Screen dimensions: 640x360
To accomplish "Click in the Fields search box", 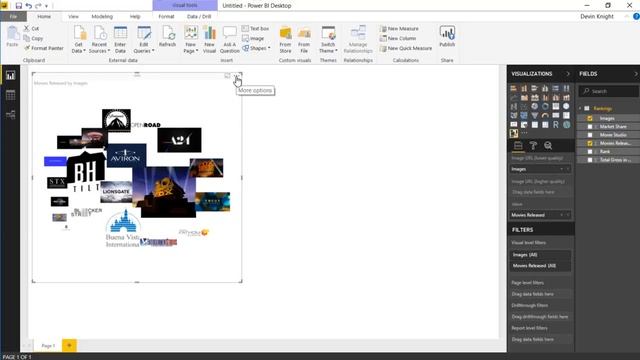I will 609,91.
